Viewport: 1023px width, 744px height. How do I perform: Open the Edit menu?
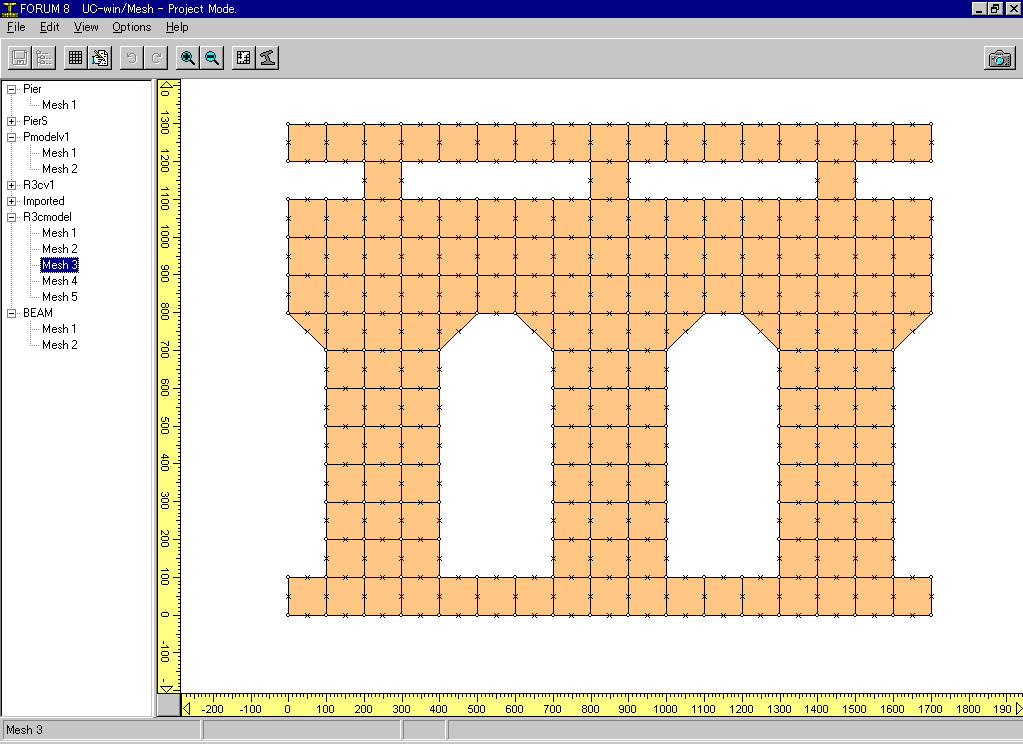click(50, 27)
